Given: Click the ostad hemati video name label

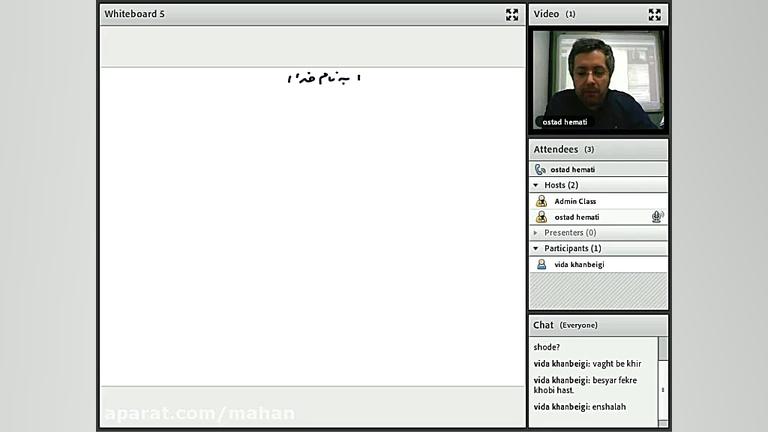Looking at the screenshot, I should [565, 122].
